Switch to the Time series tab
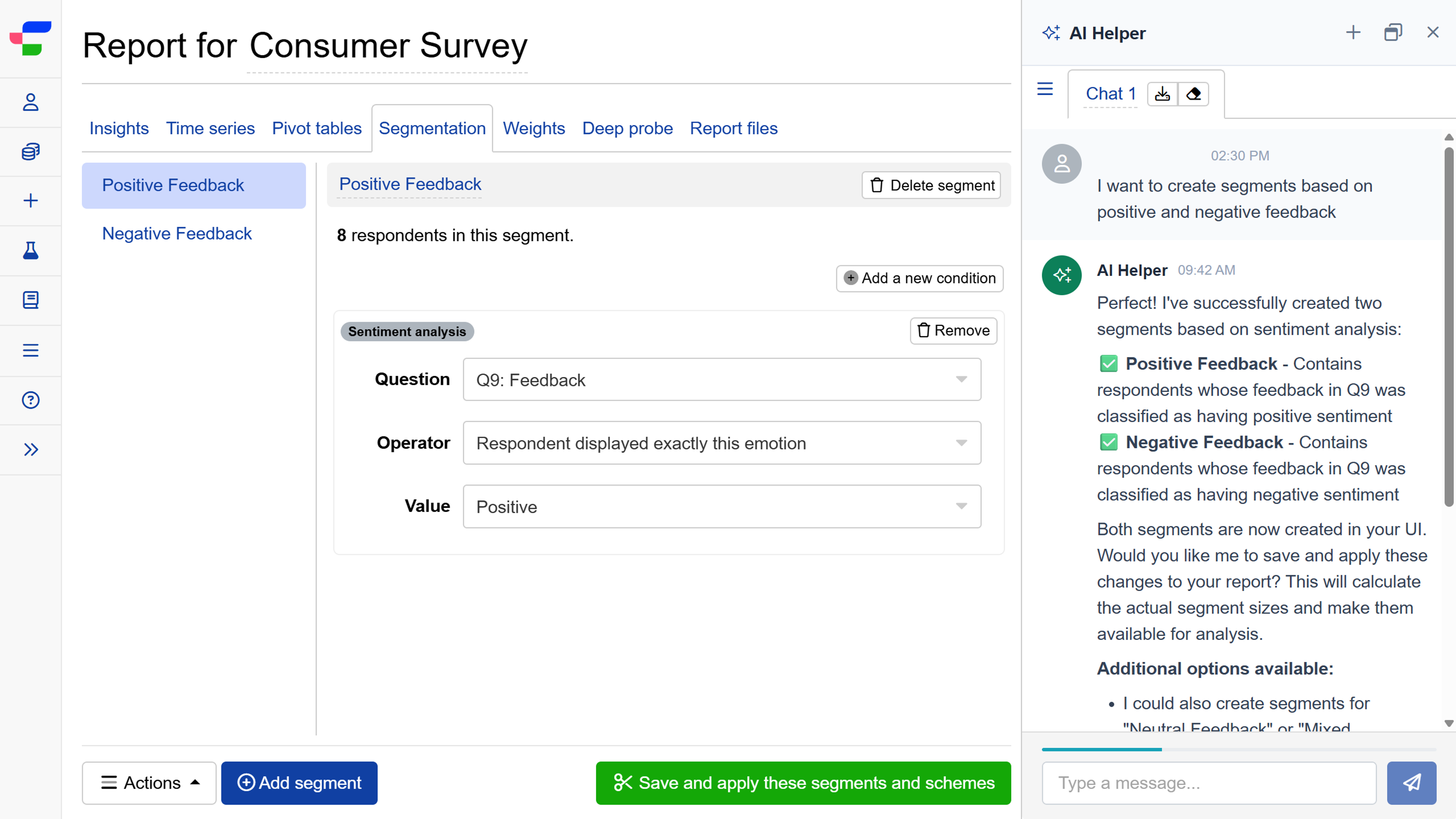Viewport: 1456px width, 819px height. tap(210, 128)
